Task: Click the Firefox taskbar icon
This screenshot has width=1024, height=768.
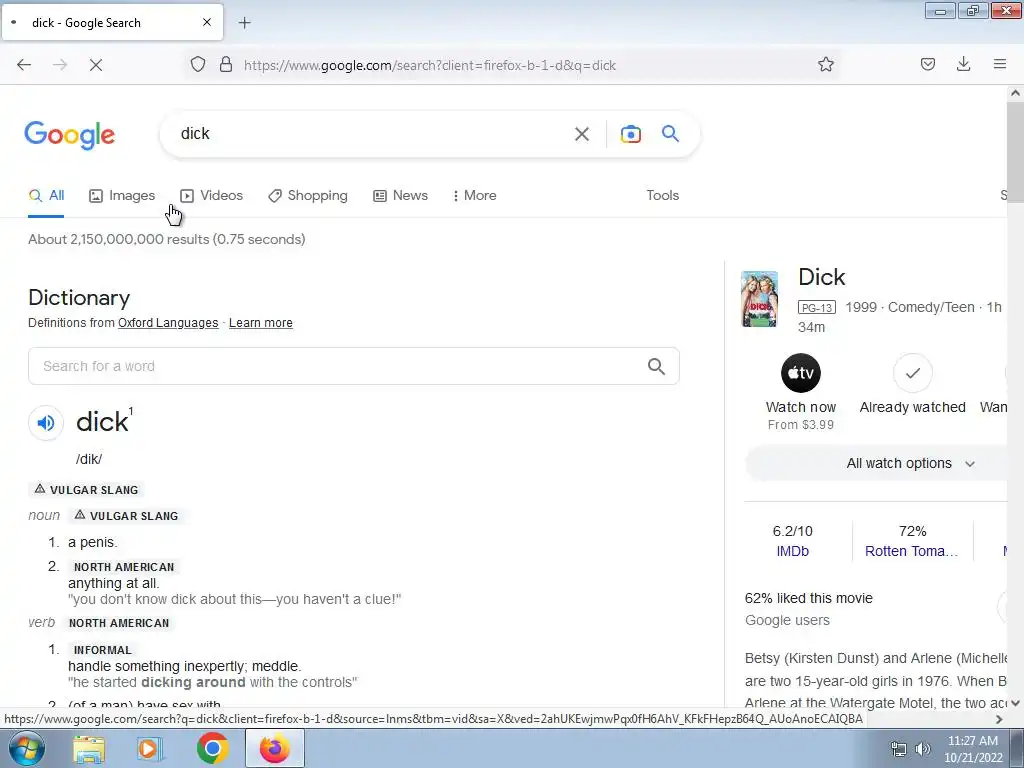Action: tap(274, 748)
